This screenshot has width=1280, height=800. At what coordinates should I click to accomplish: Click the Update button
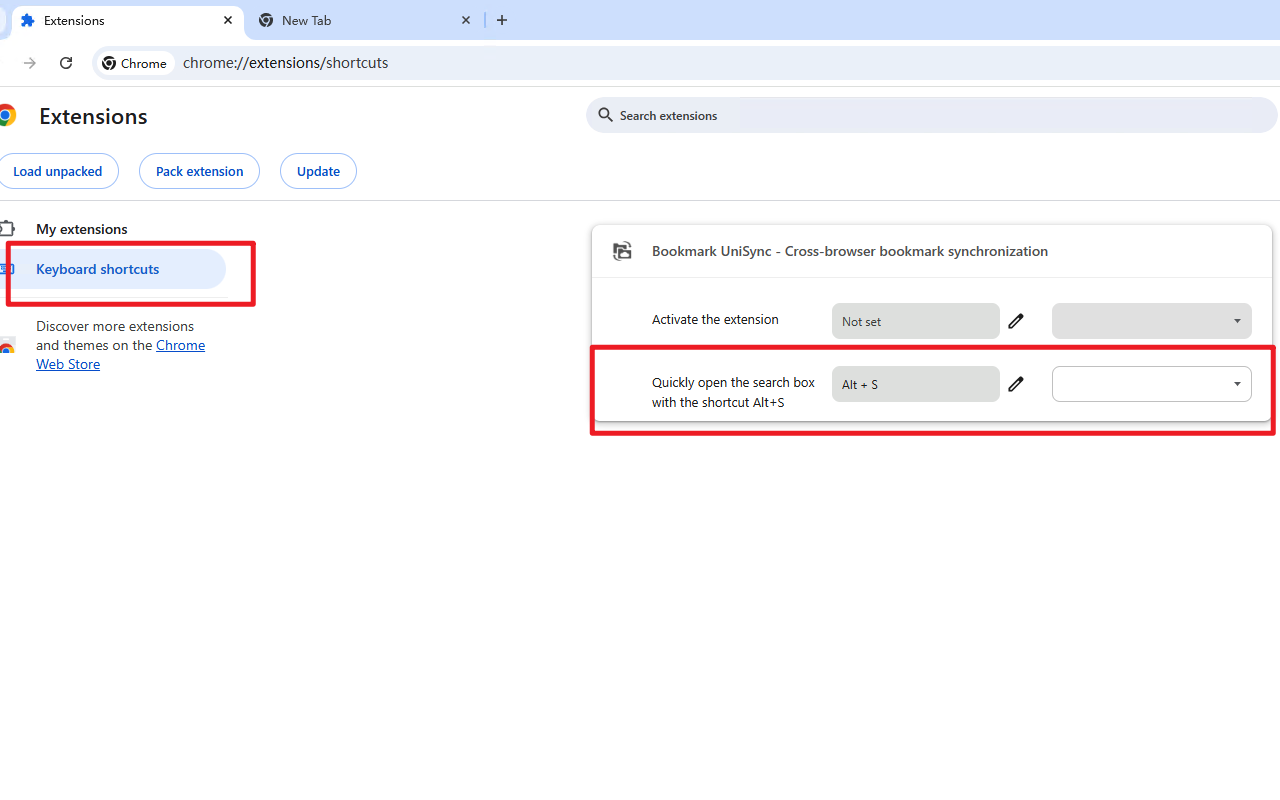pos(318,171)
